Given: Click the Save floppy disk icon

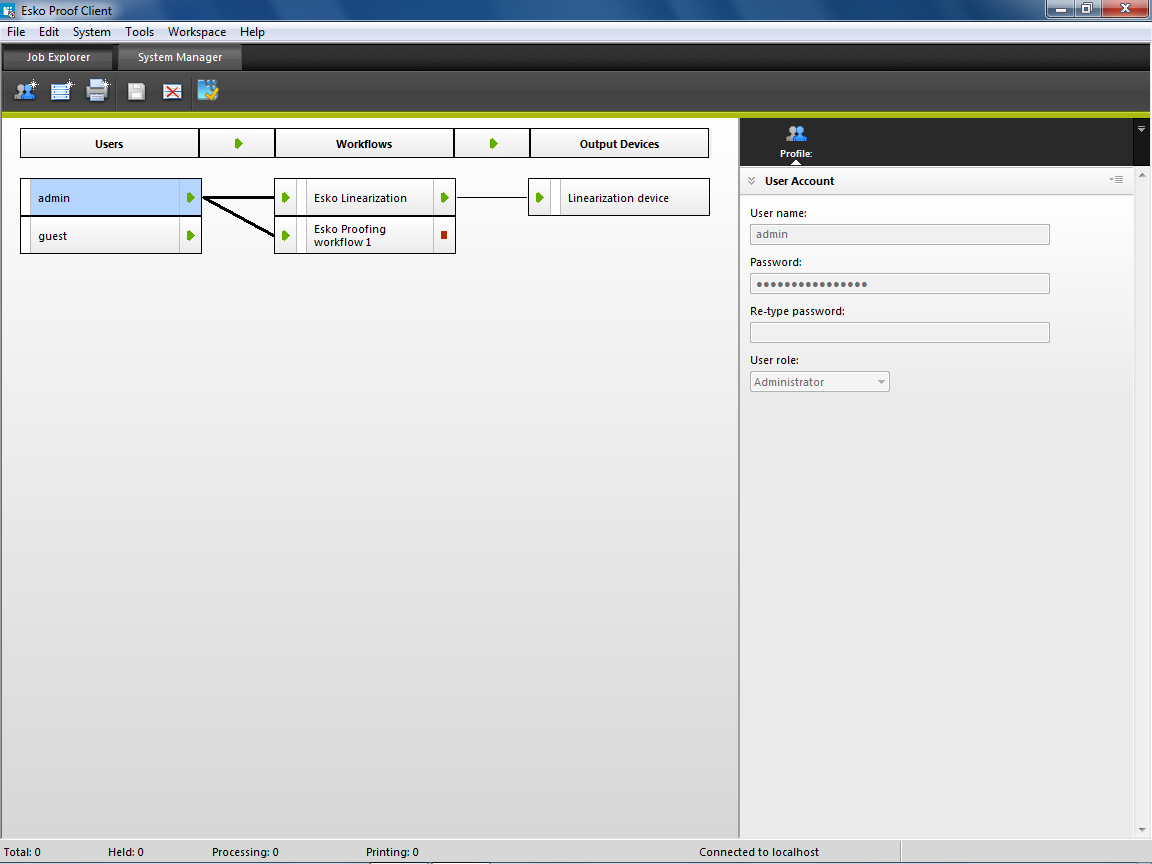Looking at the screenshot, I should 136,91.
